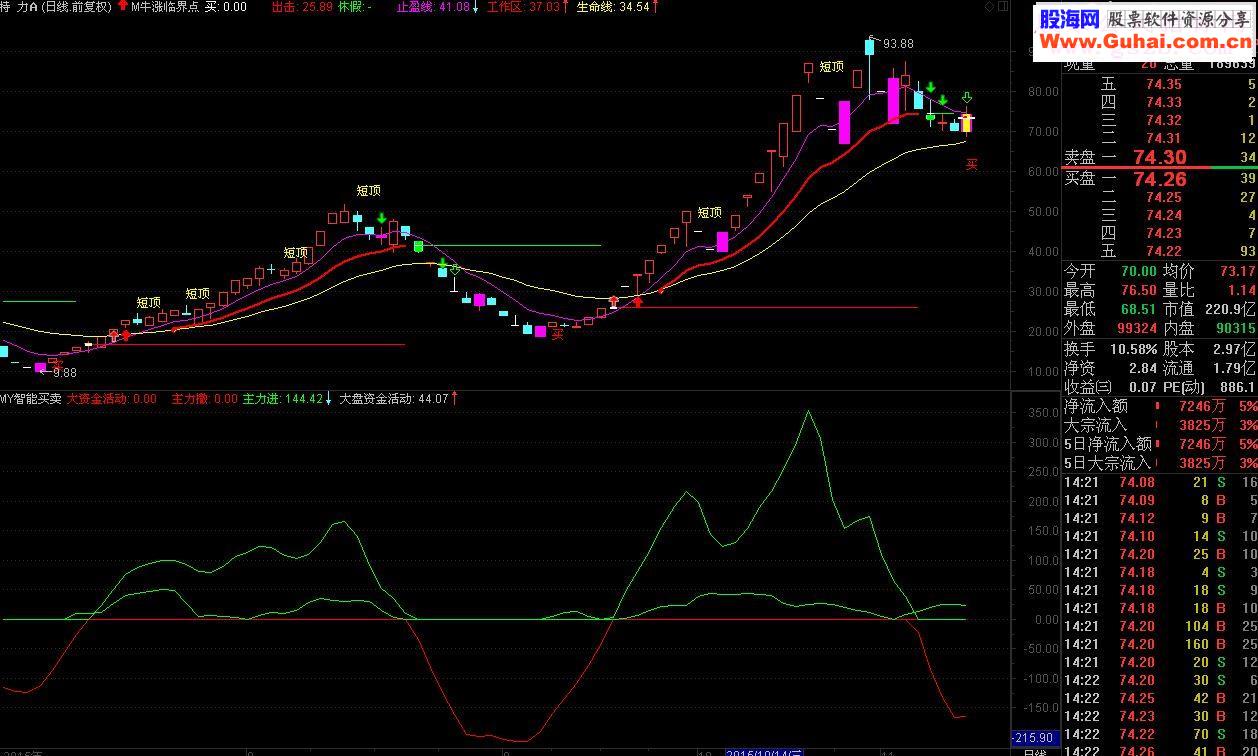This screenshot has width=1258, height=756.
Task: Click the red 买 signal under the latest candles
Action: pos(971,165)
